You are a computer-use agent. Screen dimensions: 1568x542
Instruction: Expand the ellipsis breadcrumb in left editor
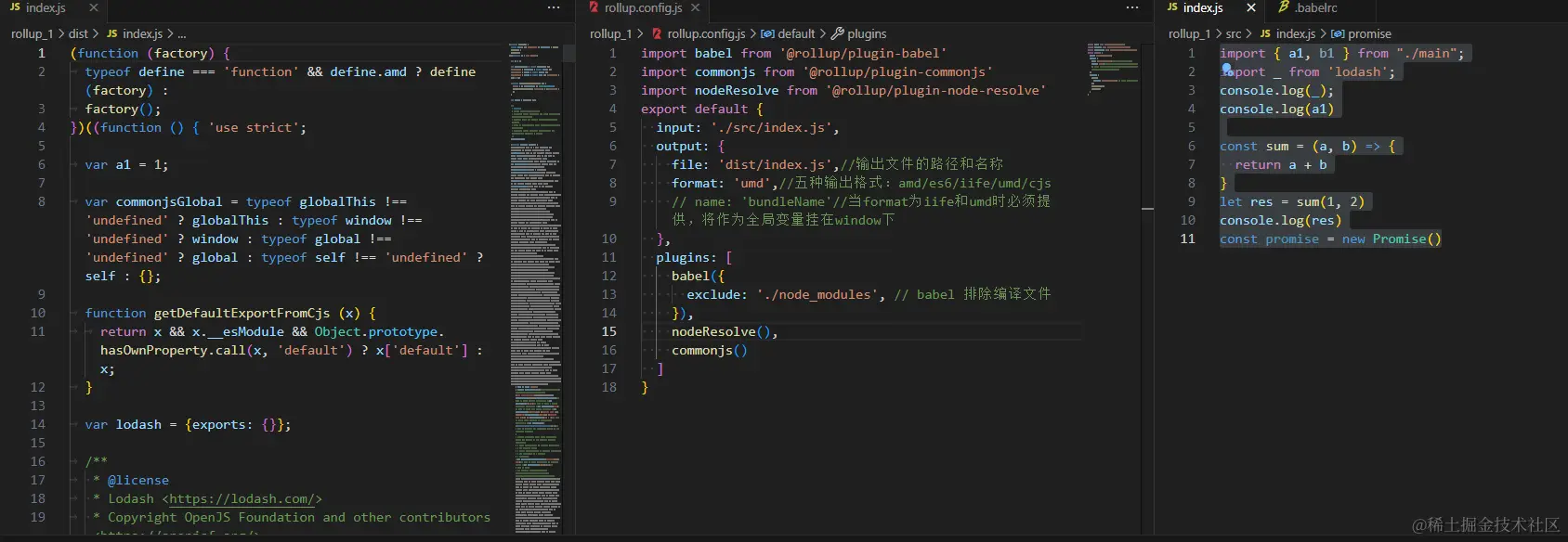182,33
